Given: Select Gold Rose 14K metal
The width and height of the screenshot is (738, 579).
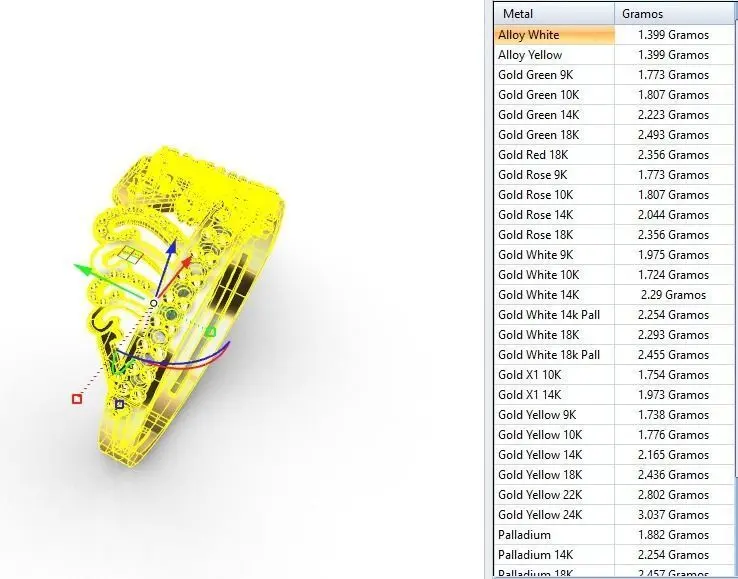Looking at the screenshot, I should pyautogui.click(x=615, y=215).
